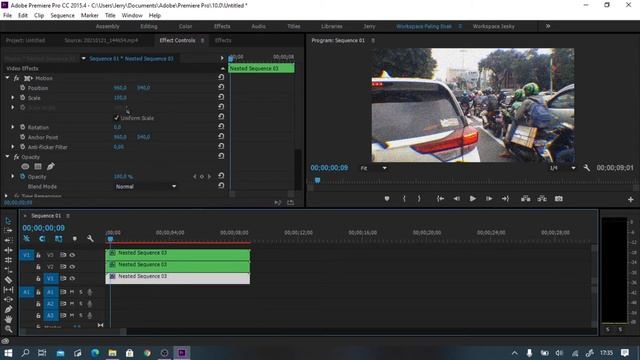This screenshot has height=360, width=640.
Task: Select the Selection arrow tool
Action: pos(8,221)
